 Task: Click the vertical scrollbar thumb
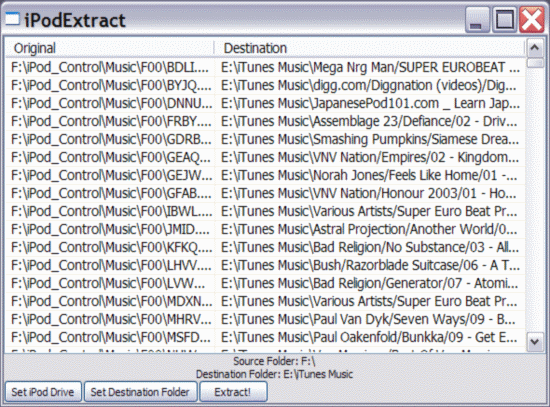535,63
